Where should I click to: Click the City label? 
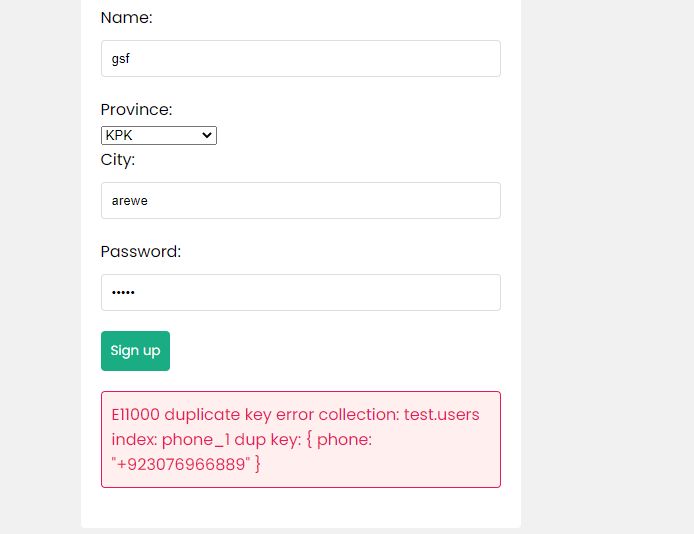(118, 160)
